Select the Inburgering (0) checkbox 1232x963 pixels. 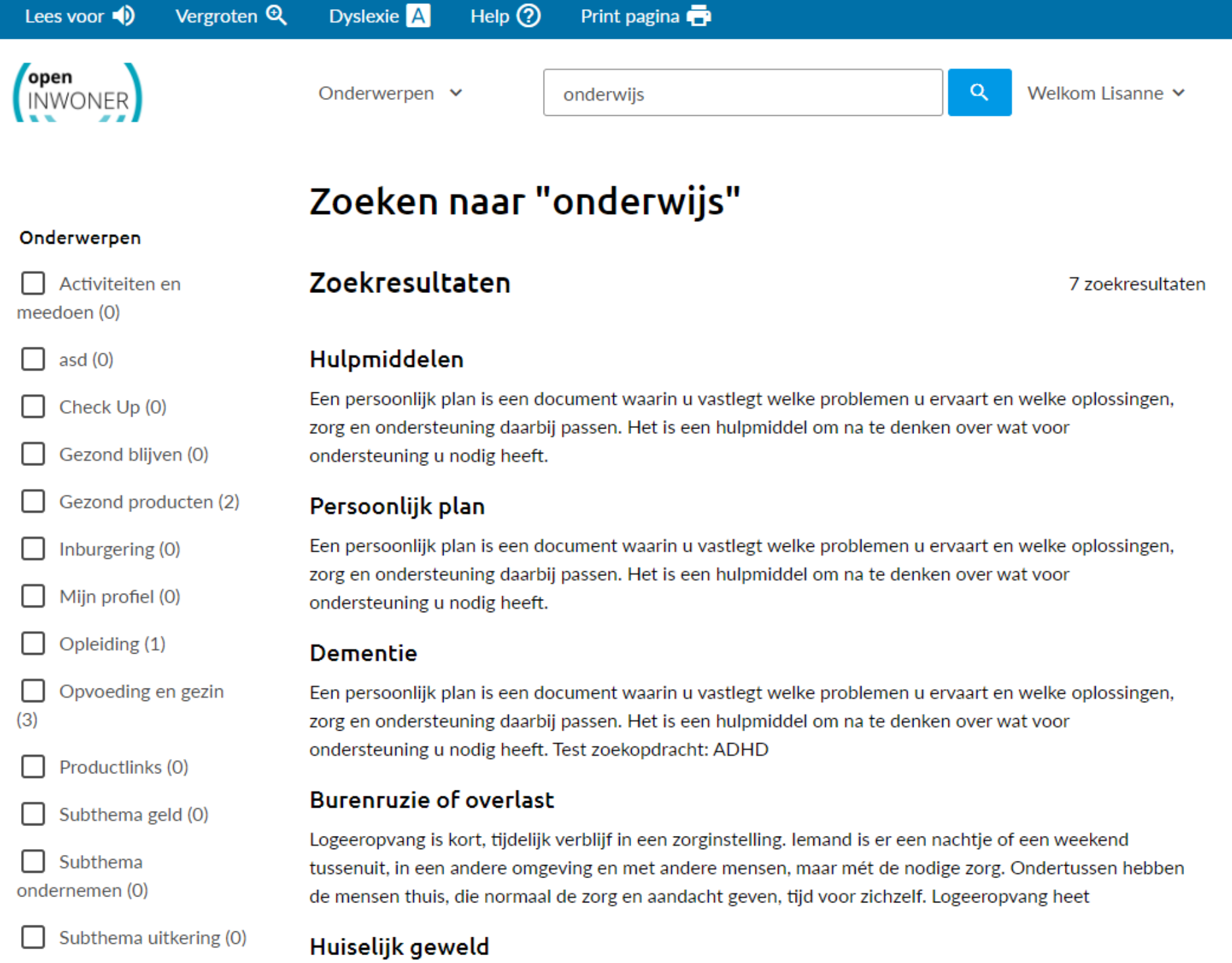pos(33,548)
